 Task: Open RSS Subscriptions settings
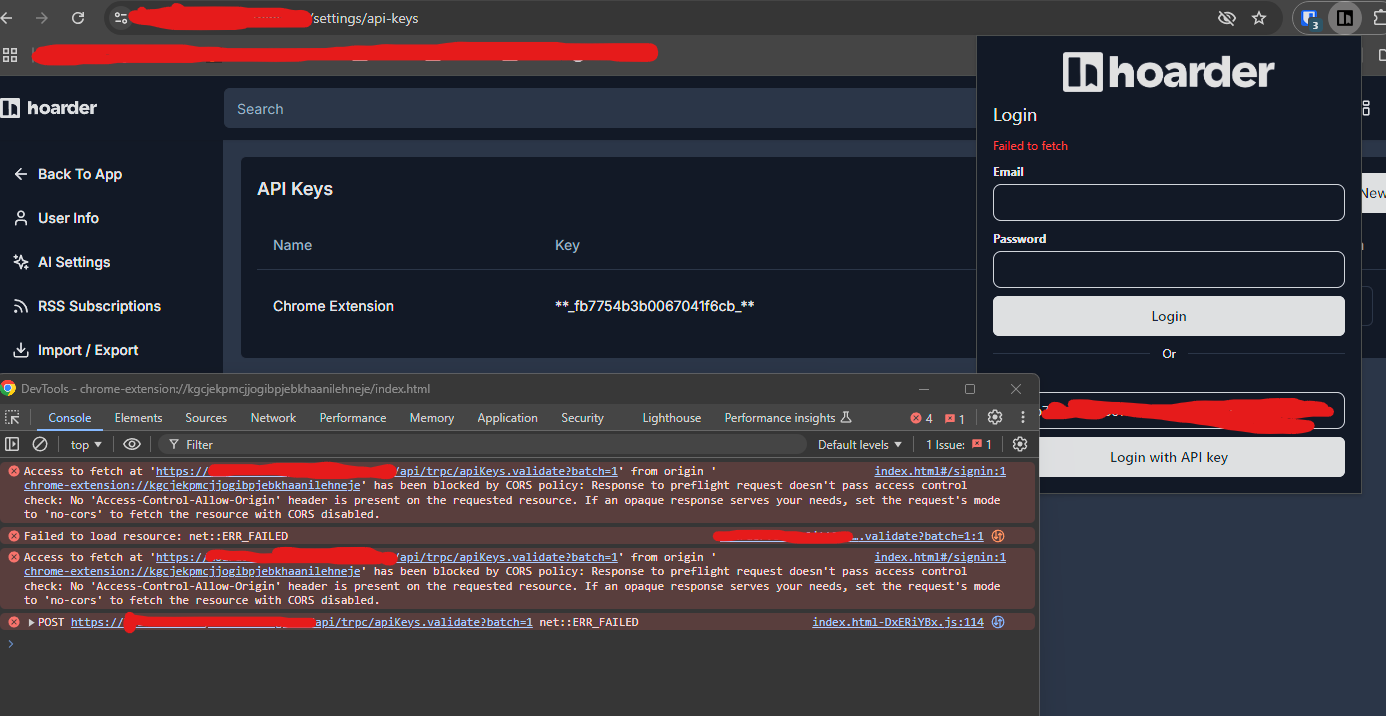click(87, 306)
